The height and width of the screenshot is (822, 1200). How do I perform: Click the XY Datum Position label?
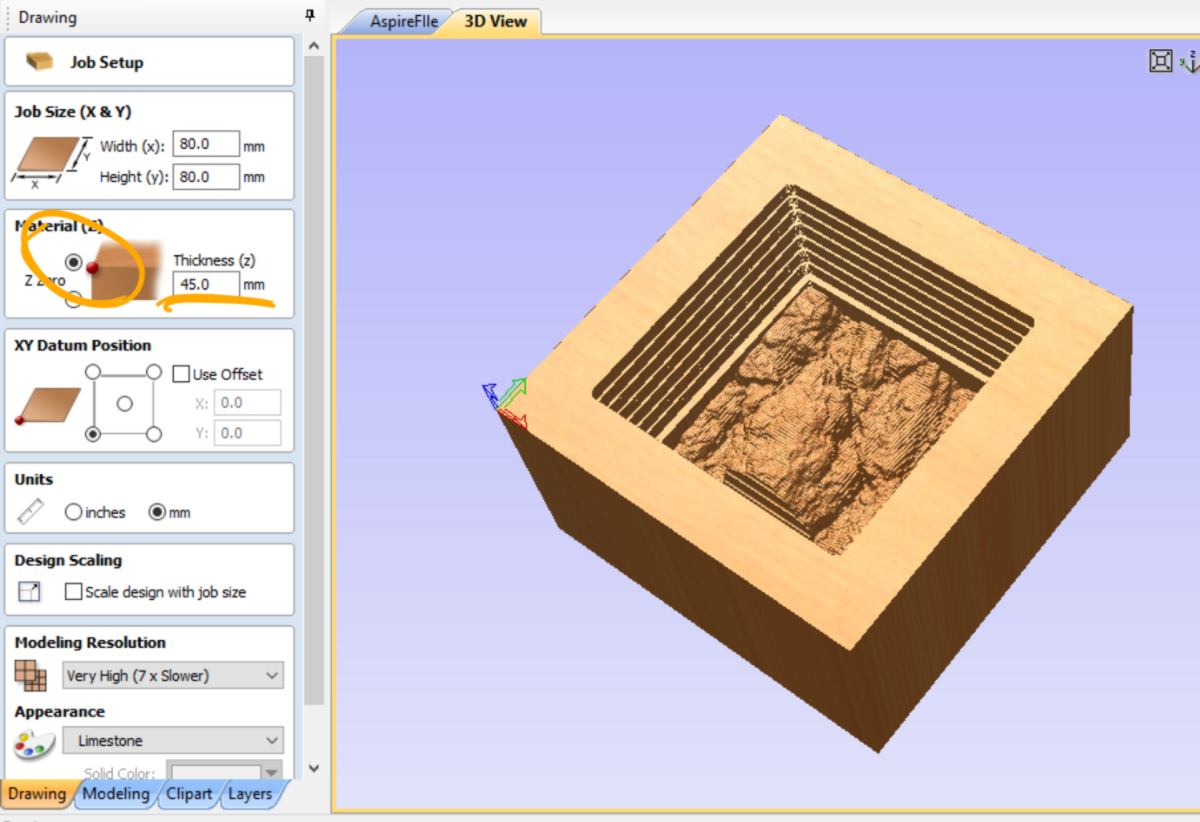(83, 345)
